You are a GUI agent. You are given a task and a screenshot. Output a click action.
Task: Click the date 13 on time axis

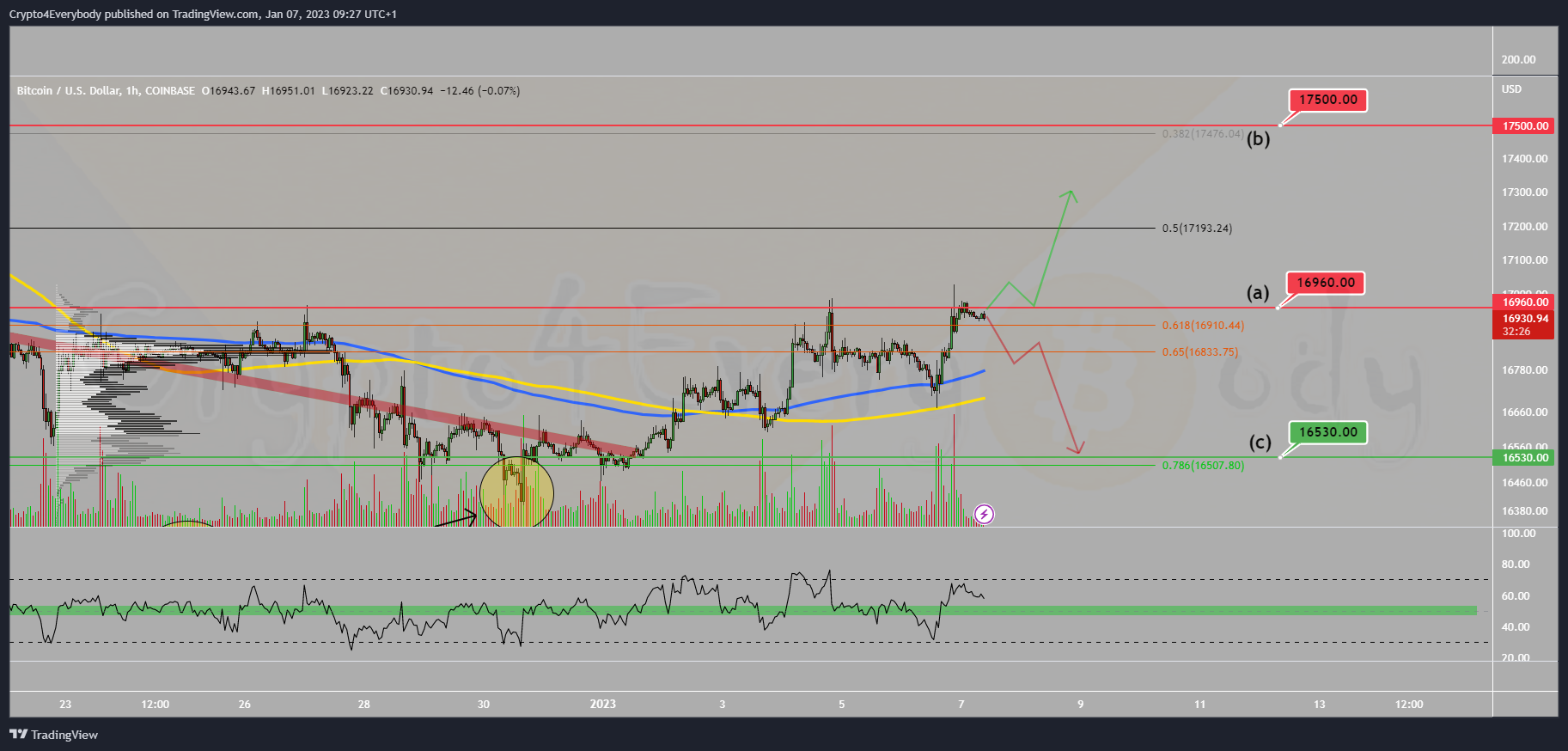(x=1320, y=705)
